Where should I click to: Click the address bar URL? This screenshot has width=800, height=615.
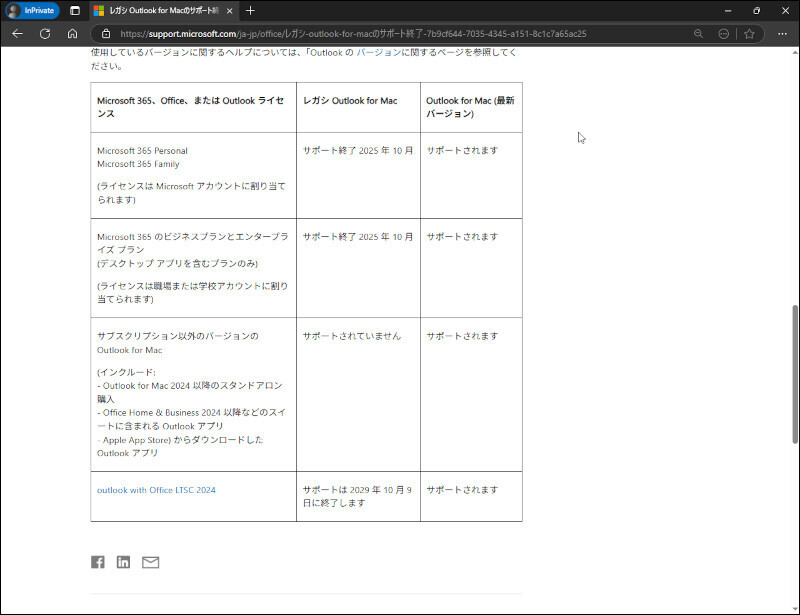pyautogui.click(x=353, y=34)
